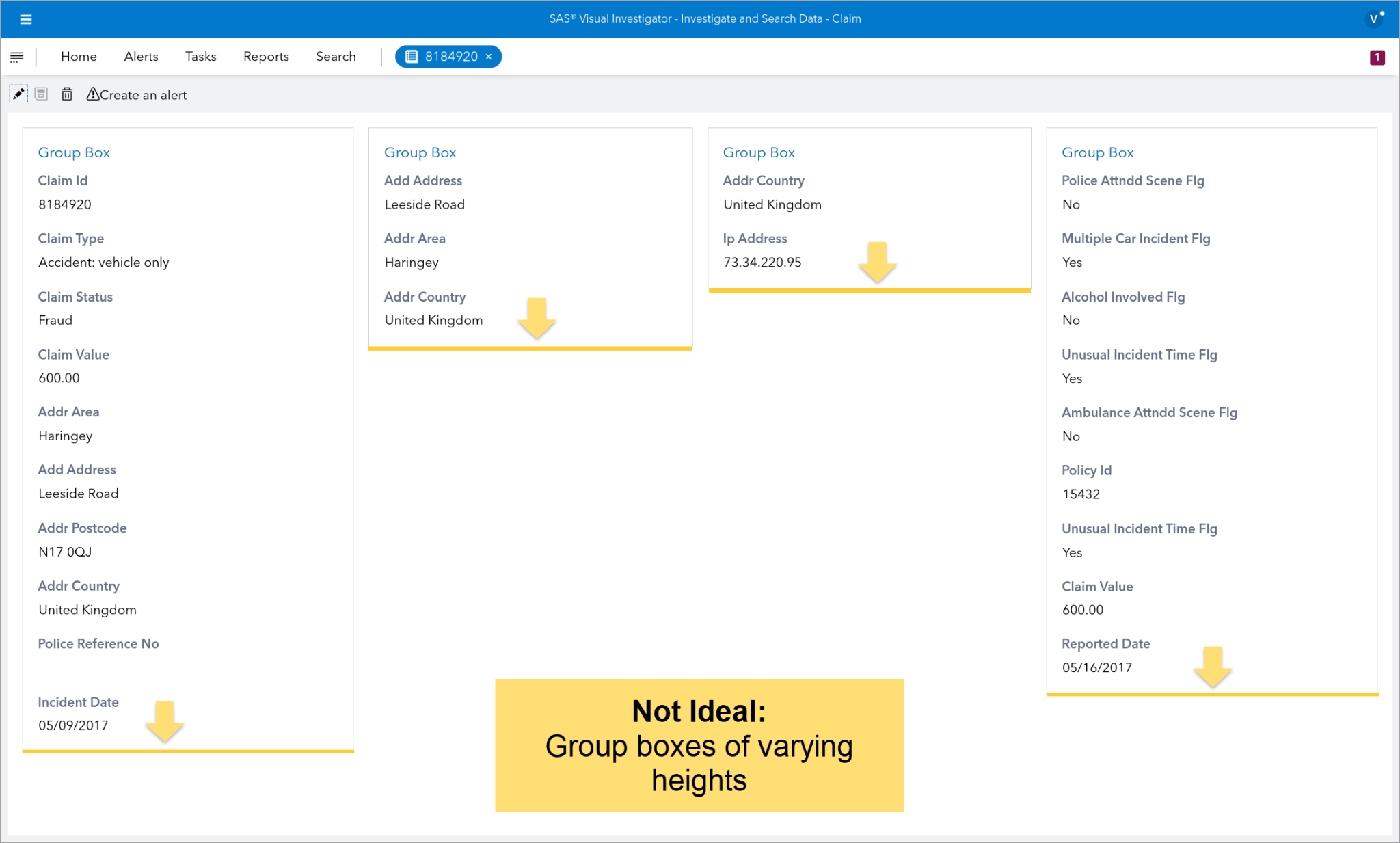Click Create an alert
The height and width of the screenshot is (843, 1400).
coord(144,94)
